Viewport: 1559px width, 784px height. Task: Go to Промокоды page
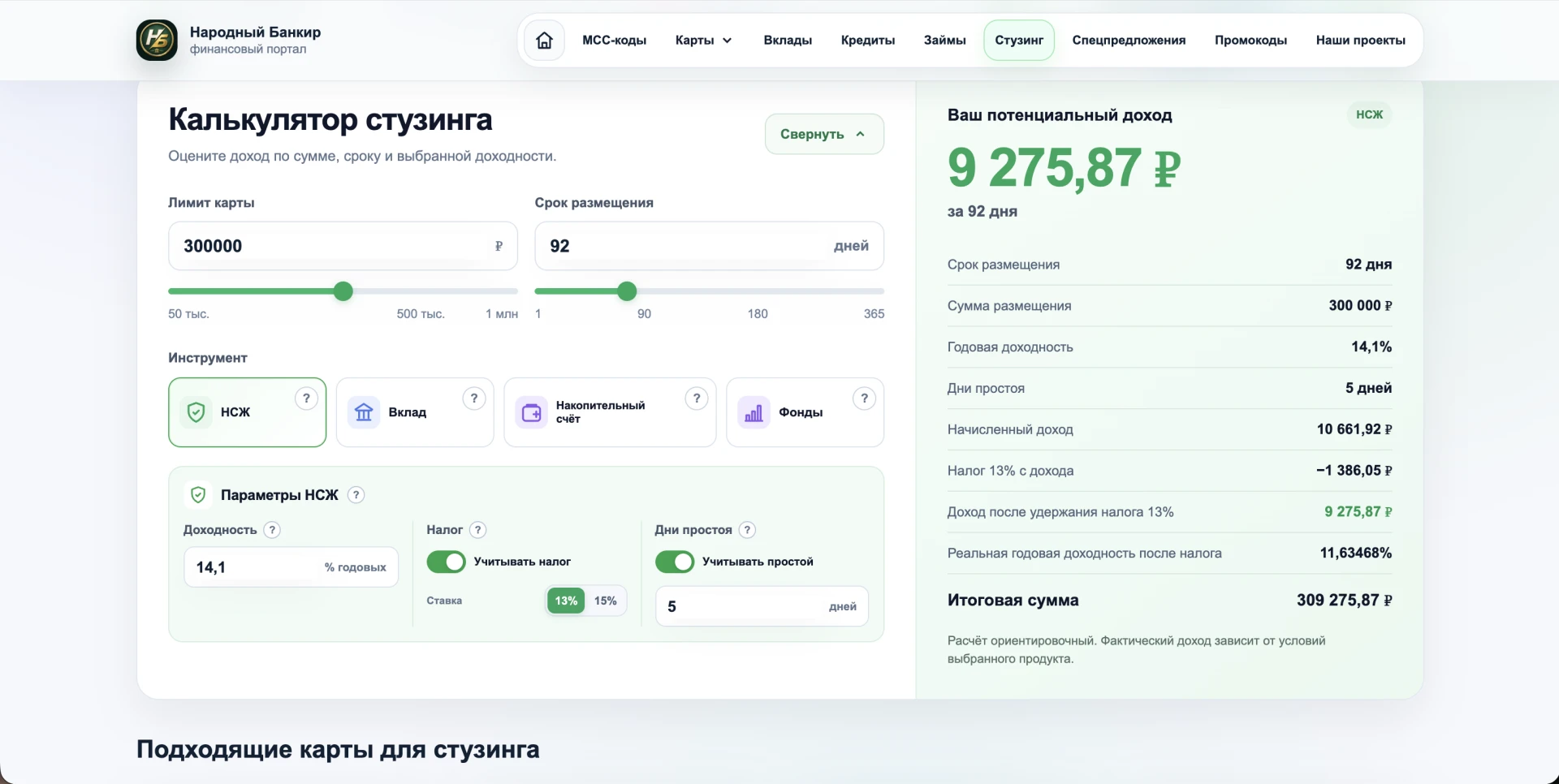(x=1250, y=41)
